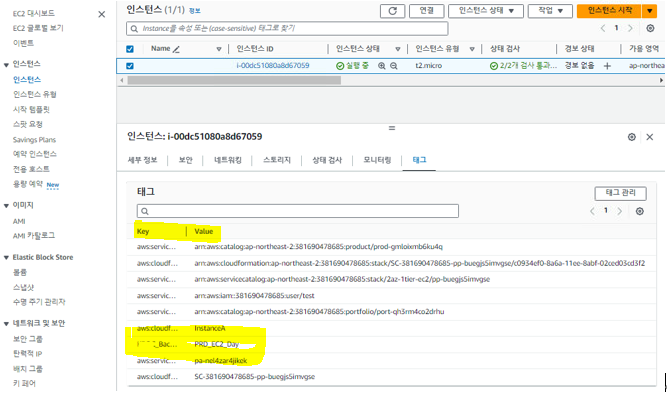Image resolution: width=667 pixels, height=393 pixels.
Task: Open 탄력적 IP in sidebar
Action: (27, 354)
